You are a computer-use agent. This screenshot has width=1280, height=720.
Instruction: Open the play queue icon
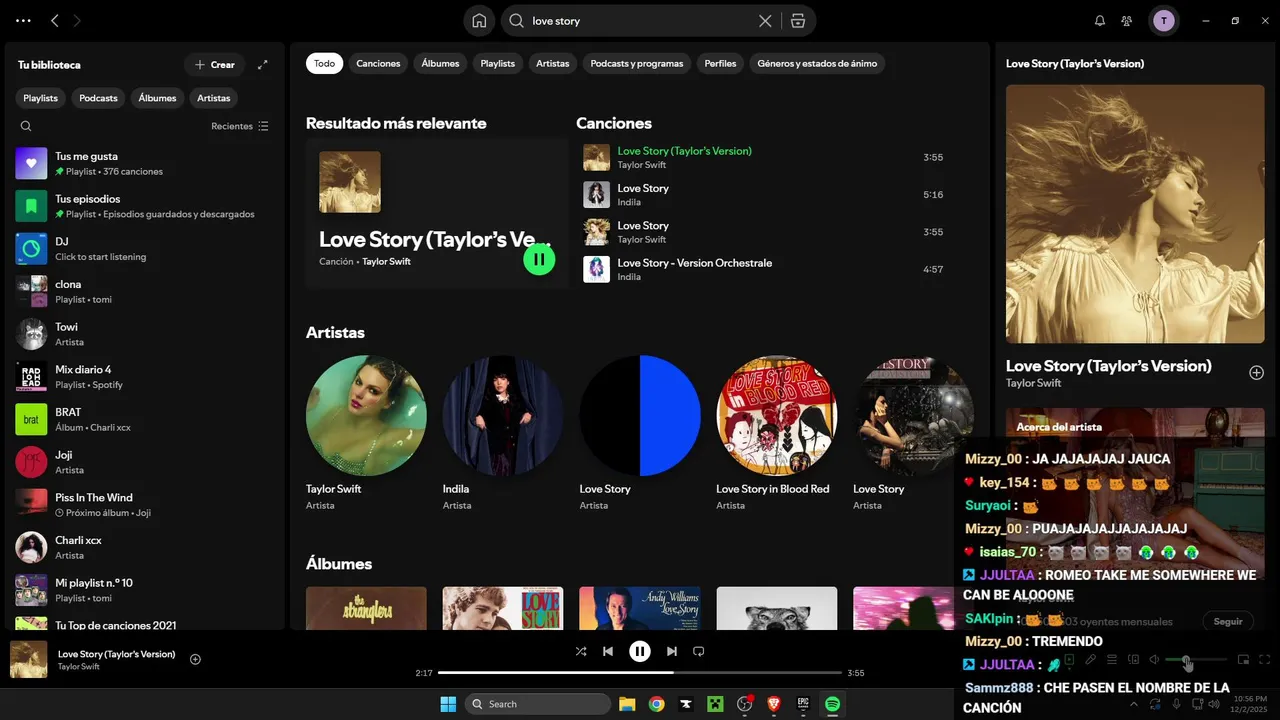(x=1112, y=660)
